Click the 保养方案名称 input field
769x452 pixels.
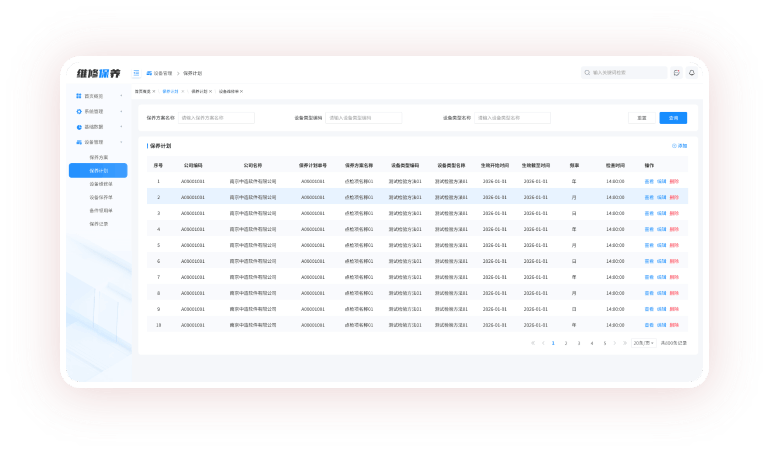point(216,118)
